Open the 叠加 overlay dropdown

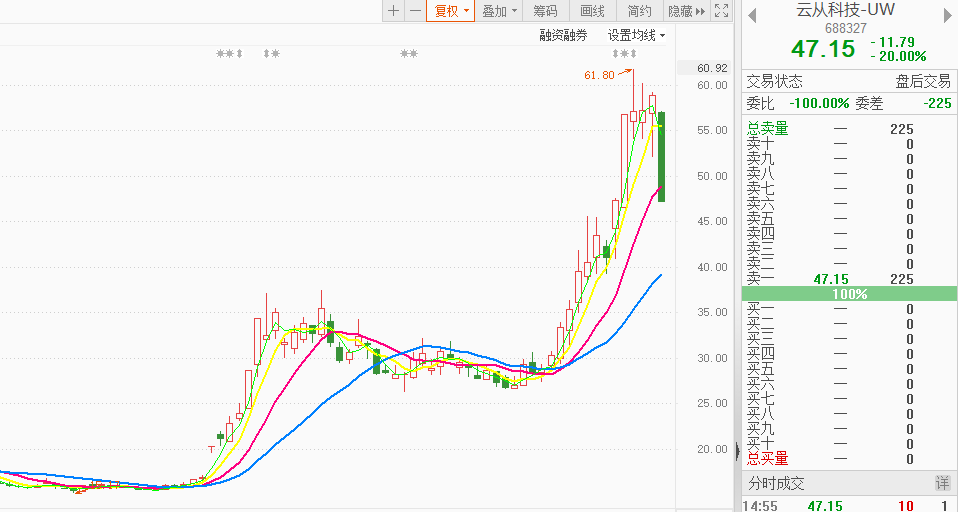[499, 11]
